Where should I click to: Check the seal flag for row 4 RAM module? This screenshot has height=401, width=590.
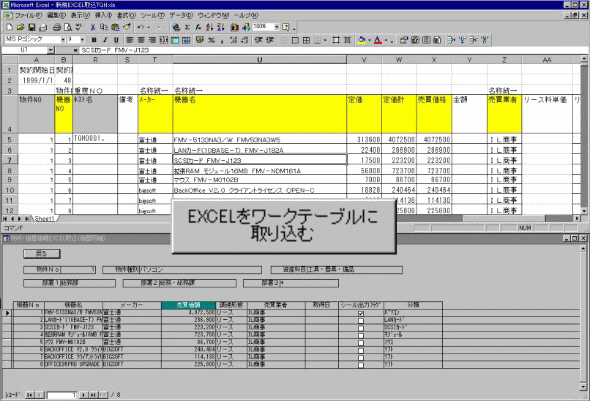pos(361,336)
